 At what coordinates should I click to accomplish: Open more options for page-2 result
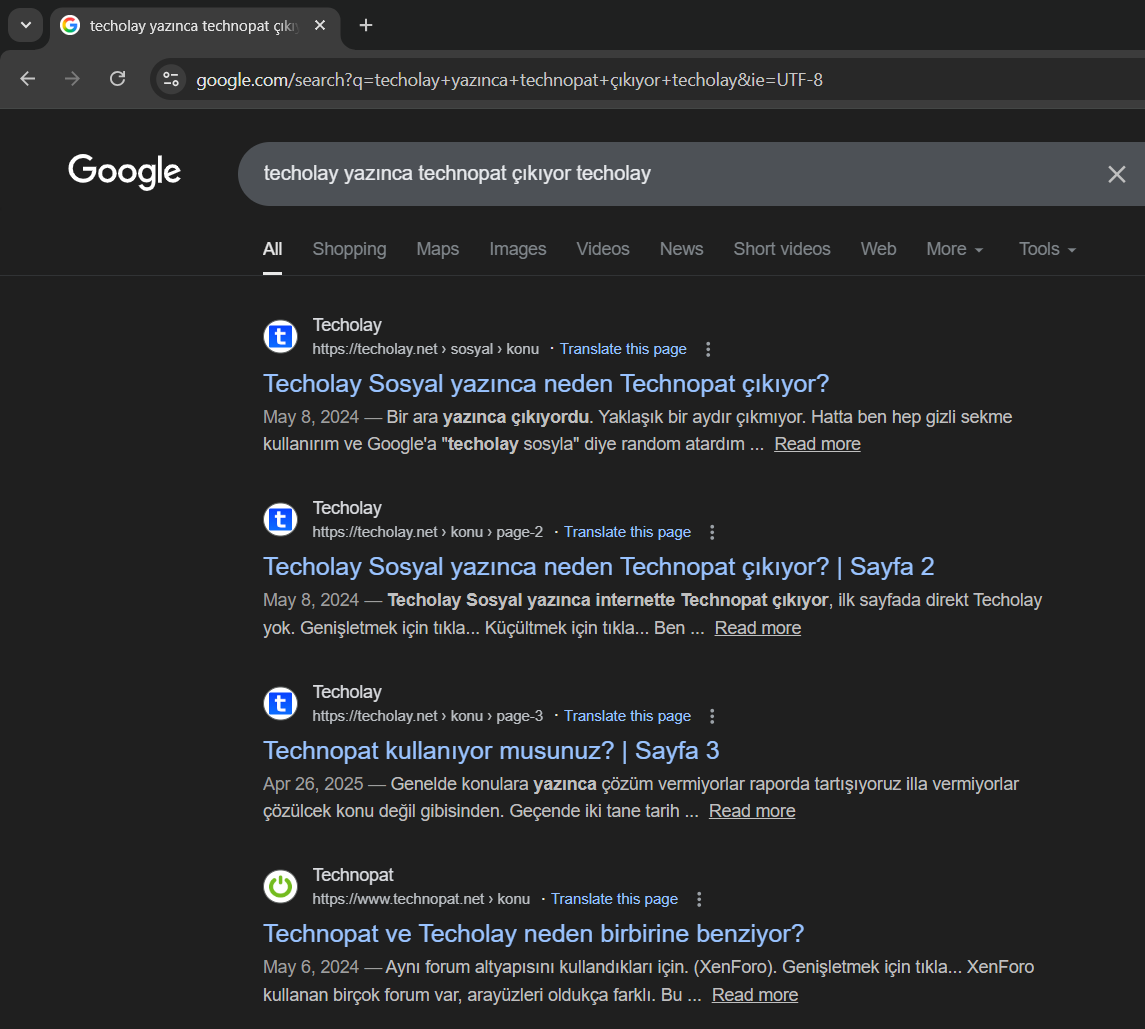[x=712, y=532]
